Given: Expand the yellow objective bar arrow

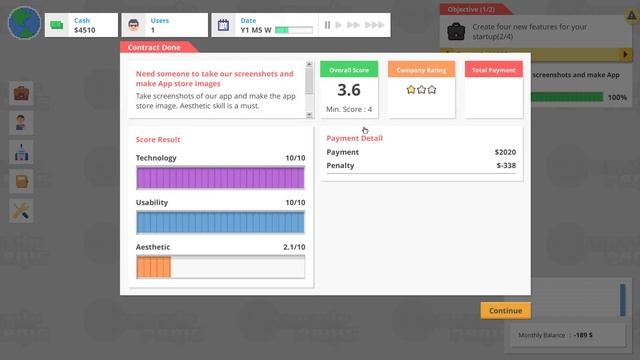Looking at the screenshot, I should click(x=625, y=54).
